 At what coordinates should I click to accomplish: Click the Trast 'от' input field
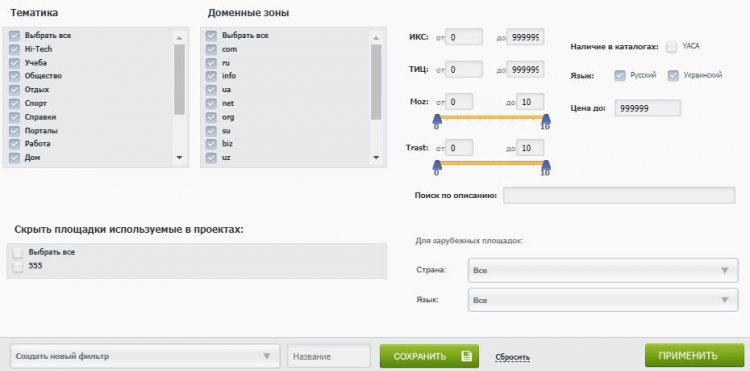pyautogui.click(x=459, y=148)
